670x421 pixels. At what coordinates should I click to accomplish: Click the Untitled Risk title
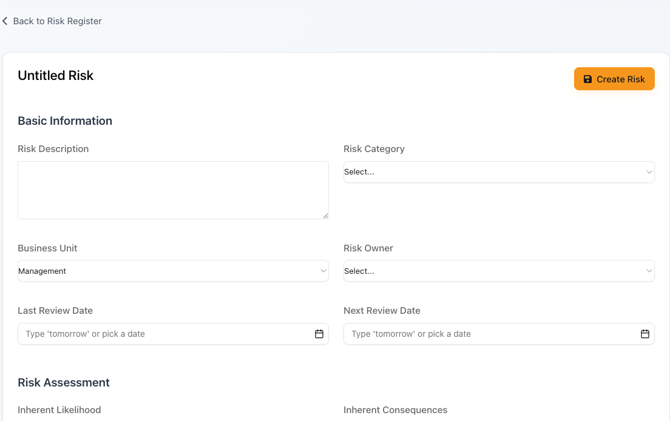click(x=56, y=76)
